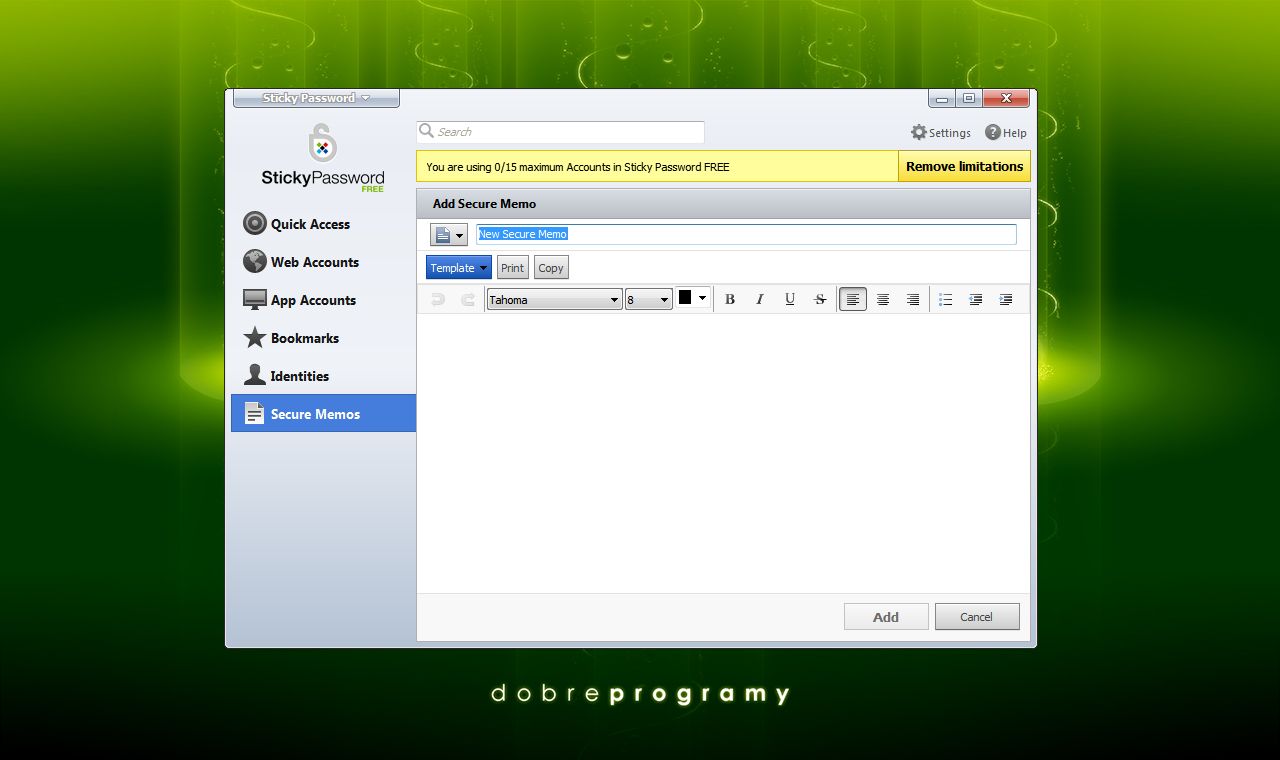Open the font size 8 dropdown
Screen dimensions: 1280x760
click(x=649, y=299)
